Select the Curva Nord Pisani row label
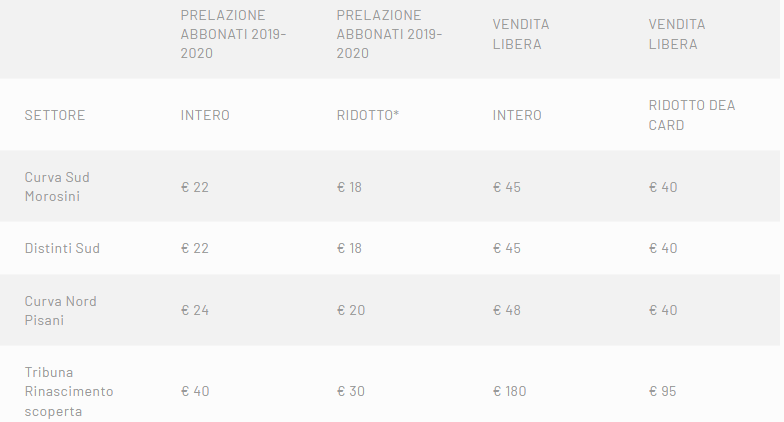 coord(60,310)
